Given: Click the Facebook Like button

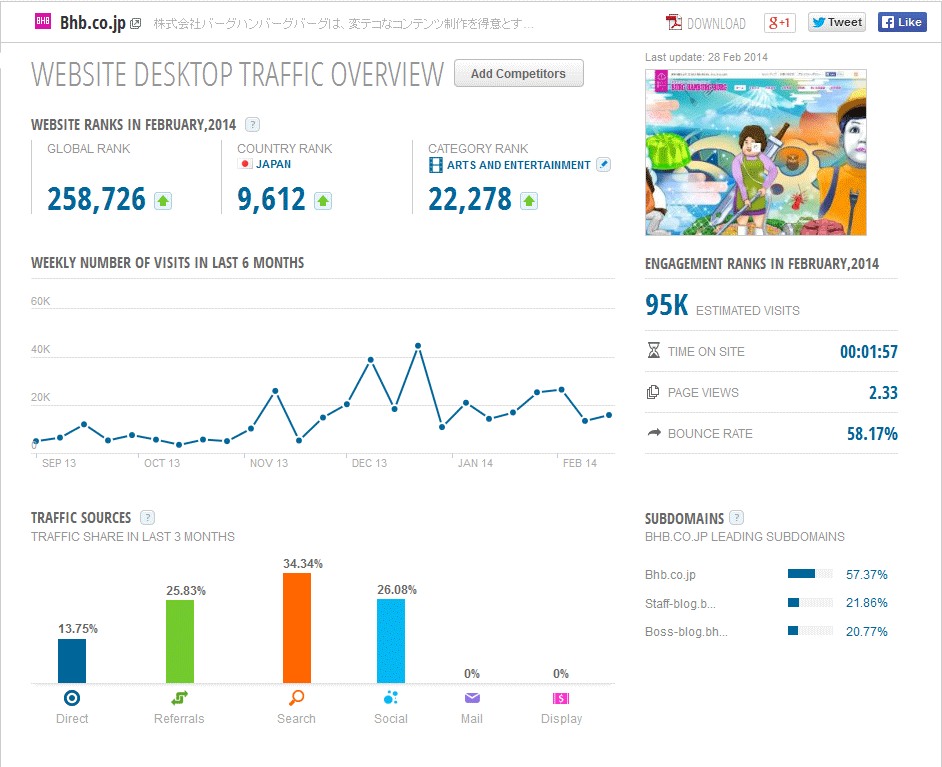Looking at the screenshot, I should 901,23.
